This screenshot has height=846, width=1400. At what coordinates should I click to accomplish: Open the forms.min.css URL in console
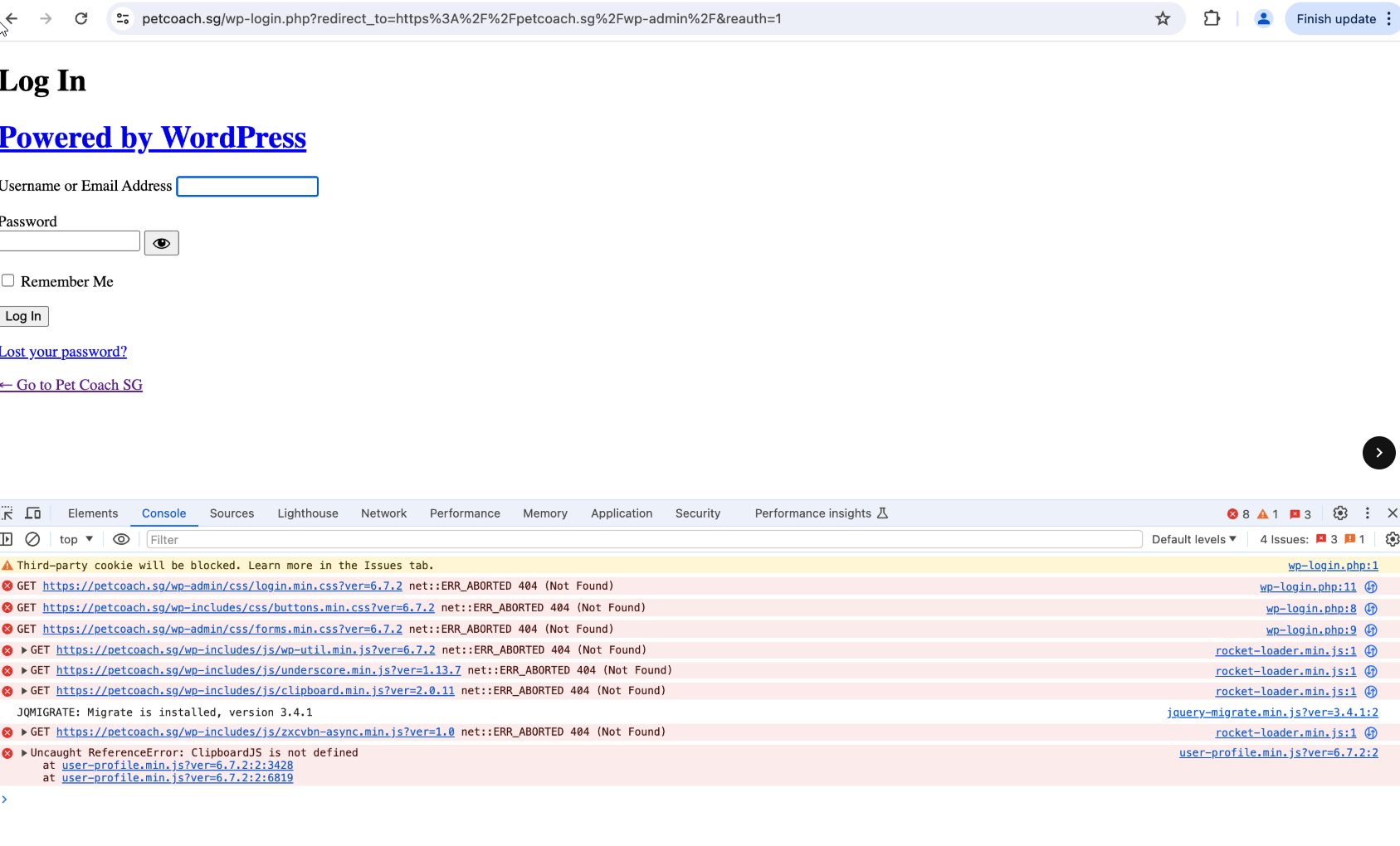click(x=222, y=630)
